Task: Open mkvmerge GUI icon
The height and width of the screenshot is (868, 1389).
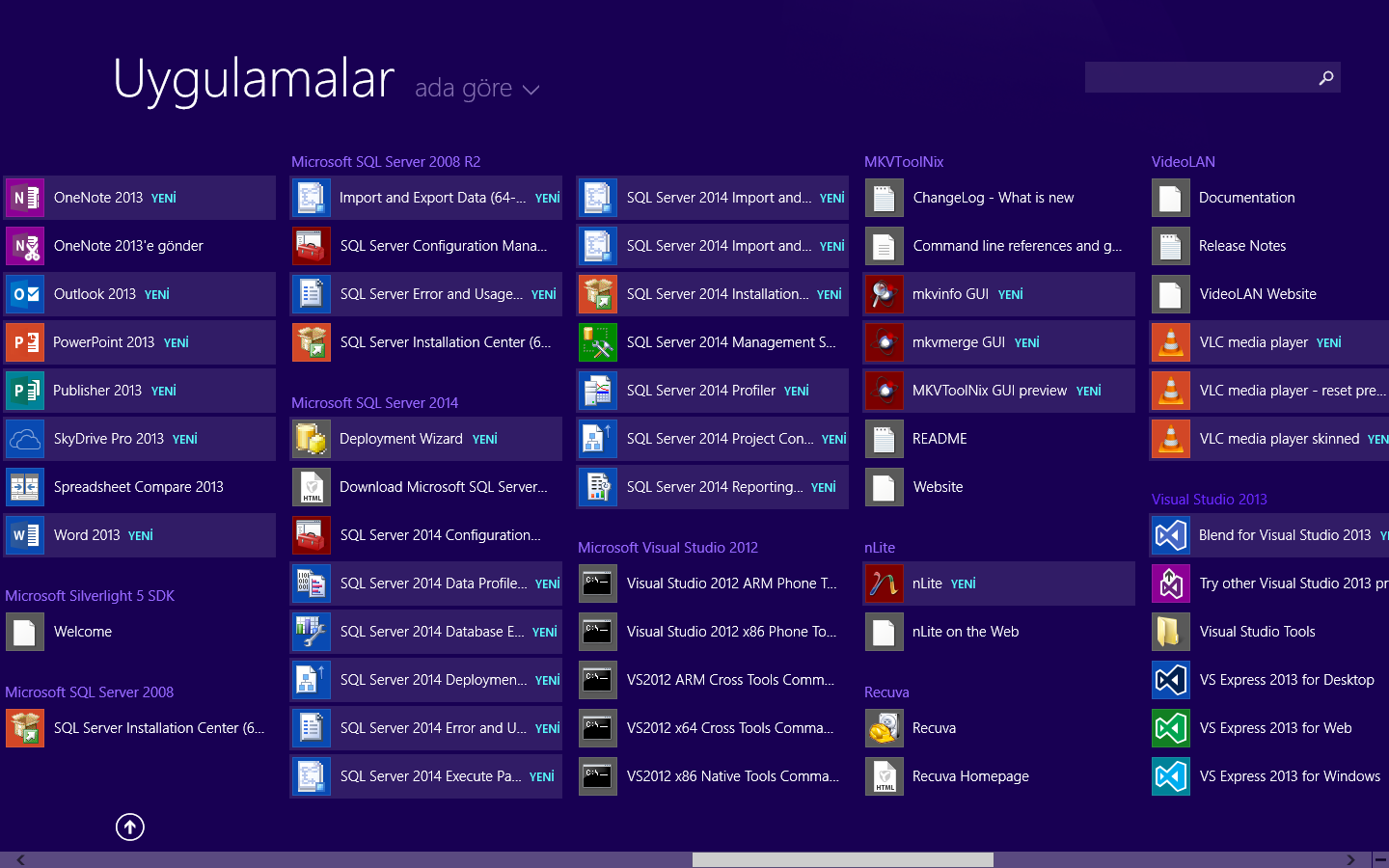Action: pyautogui.click(x=885, y=342)
